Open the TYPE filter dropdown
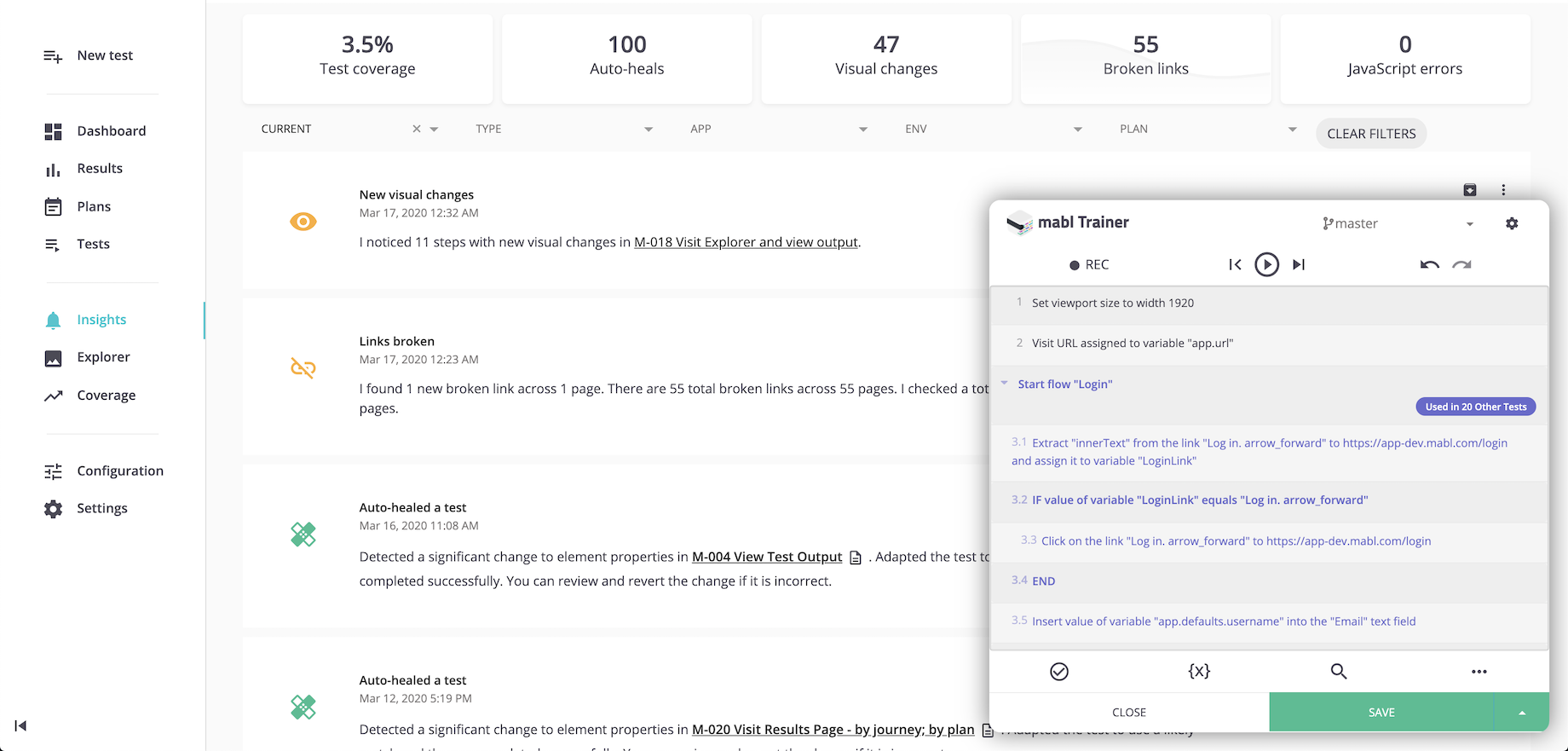1568x751 pixels. click(649, 130)
